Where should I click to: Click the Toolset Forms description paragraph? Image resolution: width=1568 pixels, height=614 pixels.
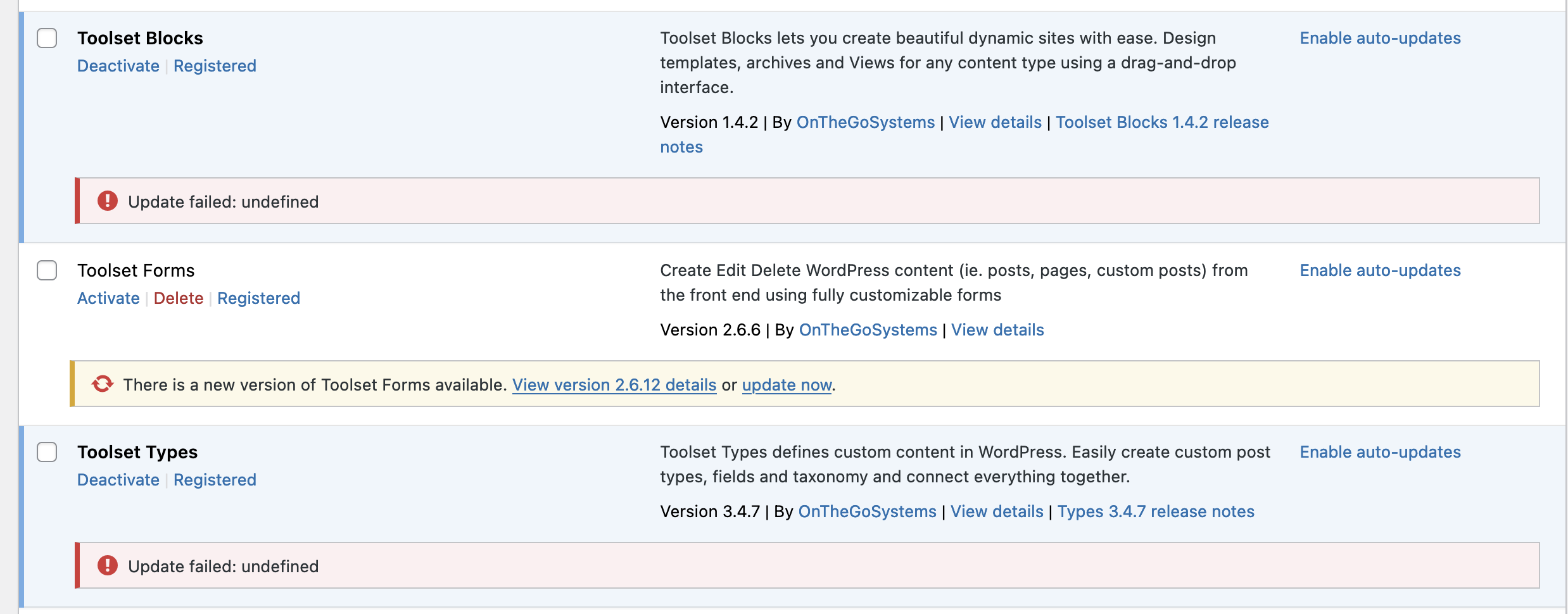[954, 283]
